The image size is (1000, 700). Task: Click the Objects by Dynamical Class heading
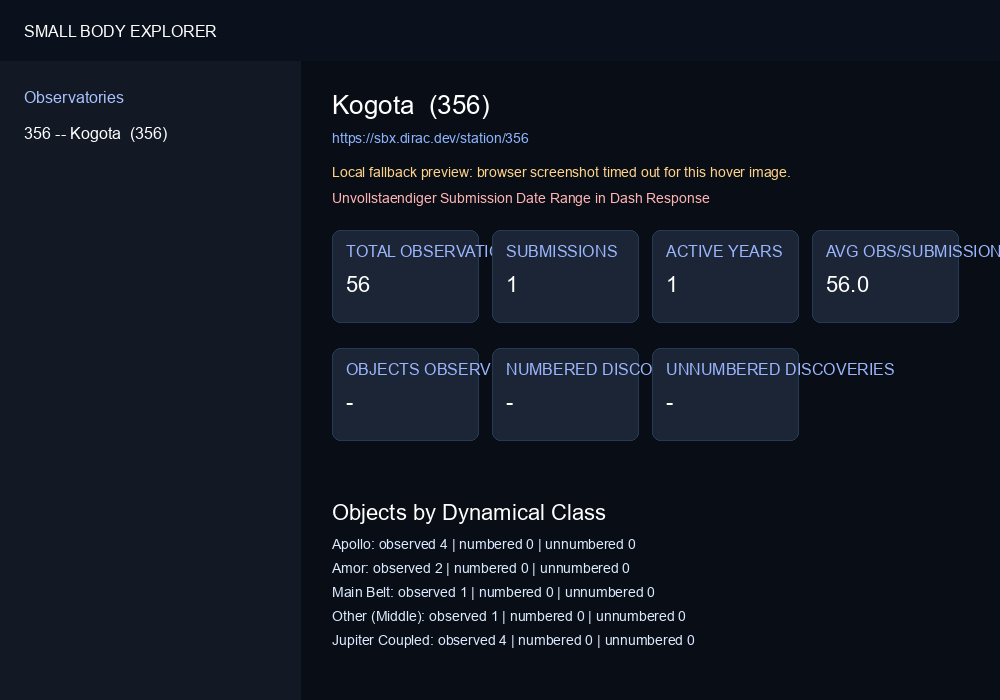click(469, 513)
